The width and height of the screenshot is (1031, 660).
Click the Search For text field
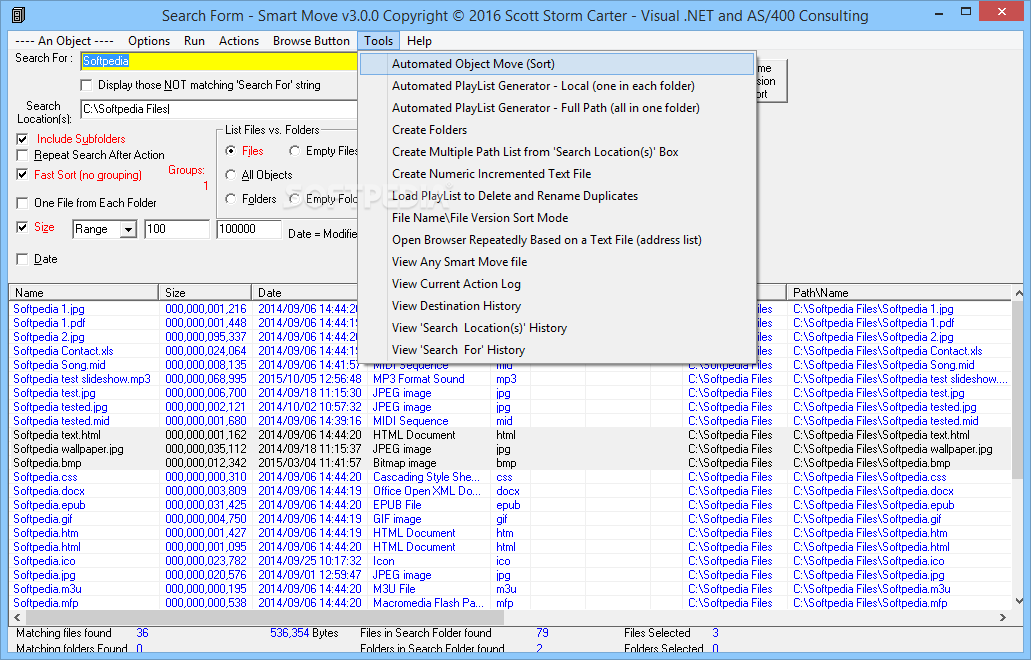tap(220, 61)
